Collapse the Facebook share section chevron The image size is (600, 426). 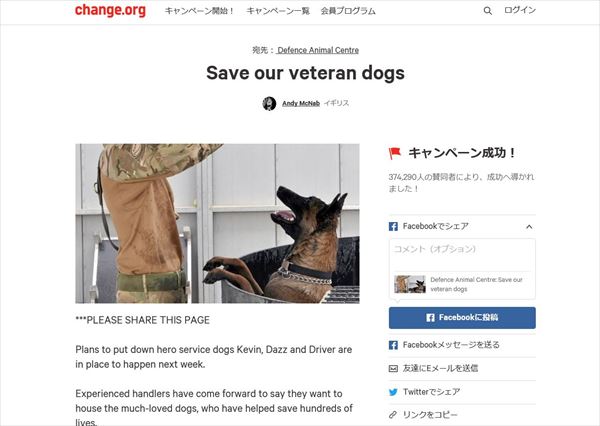pyautogui.click(x=529, y=227)
